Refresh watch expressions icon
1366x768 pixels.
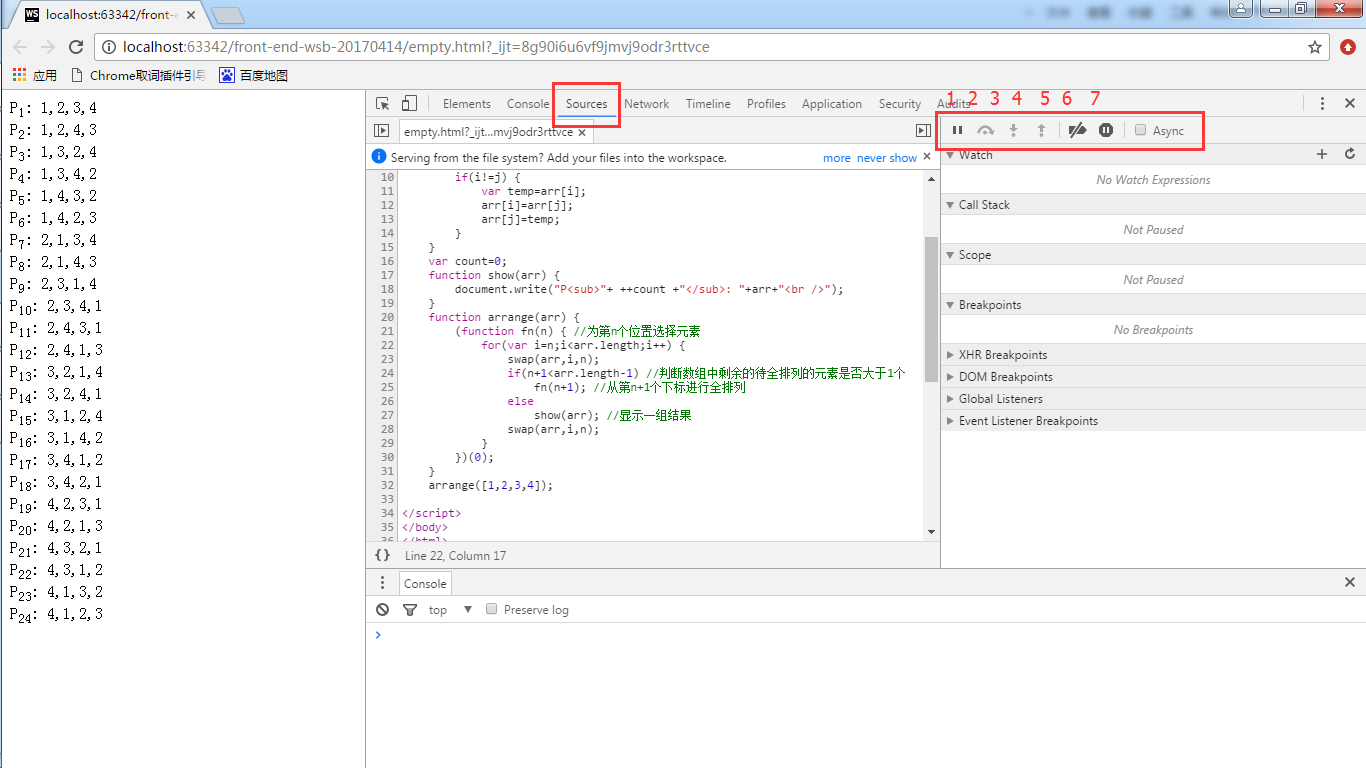coord(1350,155)
